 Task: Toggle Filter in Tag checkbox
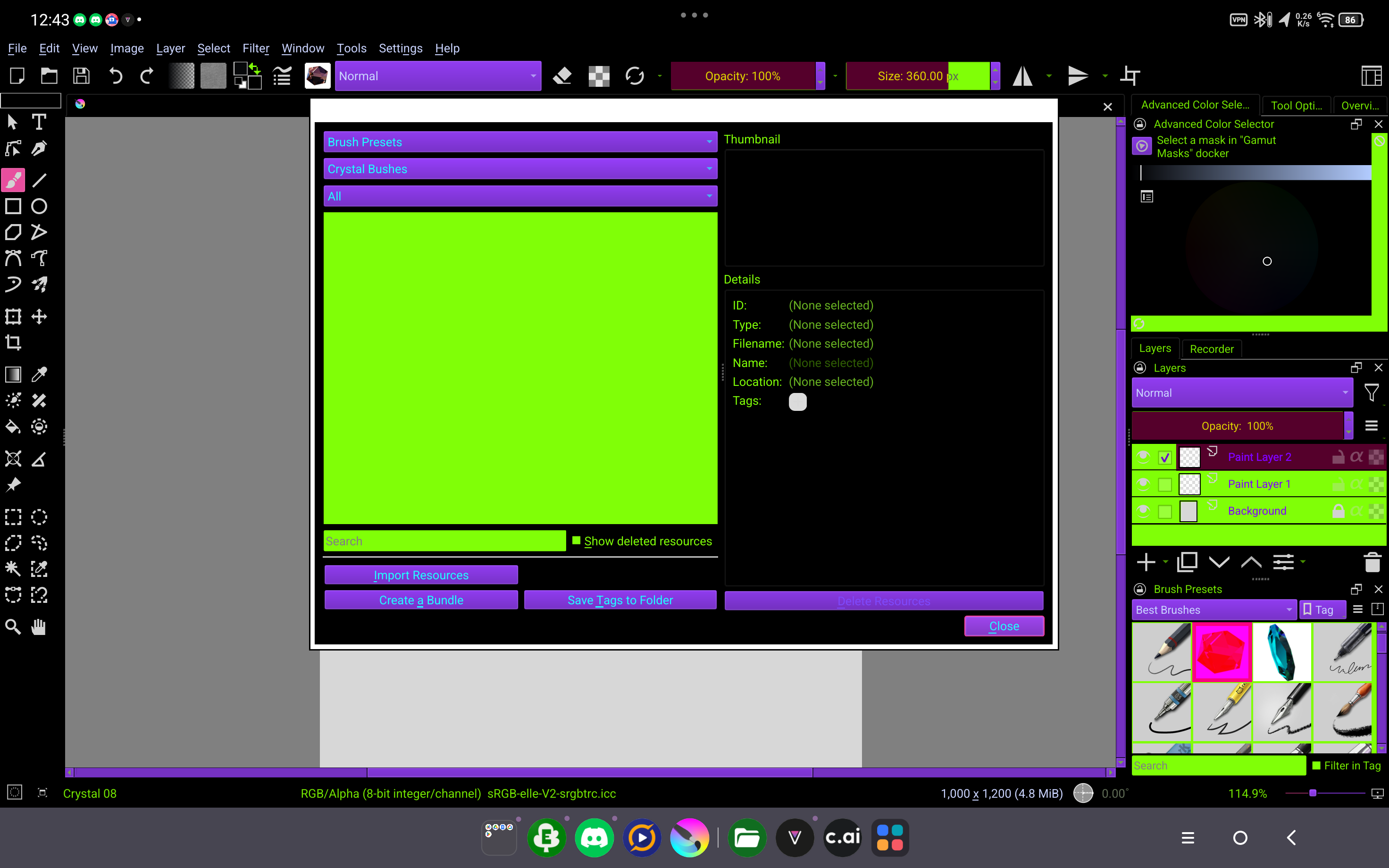1317,765
